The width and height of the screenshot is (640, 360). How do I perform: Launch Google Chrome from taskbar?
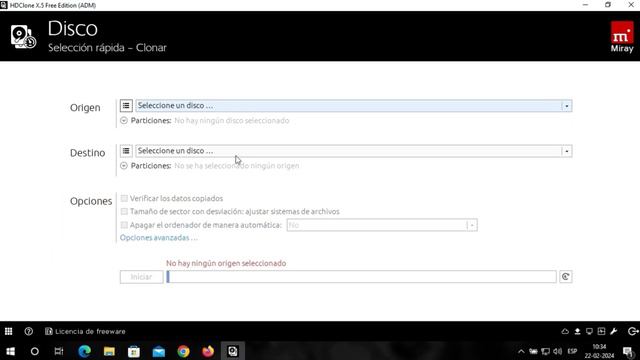click(x=183, y=351)
